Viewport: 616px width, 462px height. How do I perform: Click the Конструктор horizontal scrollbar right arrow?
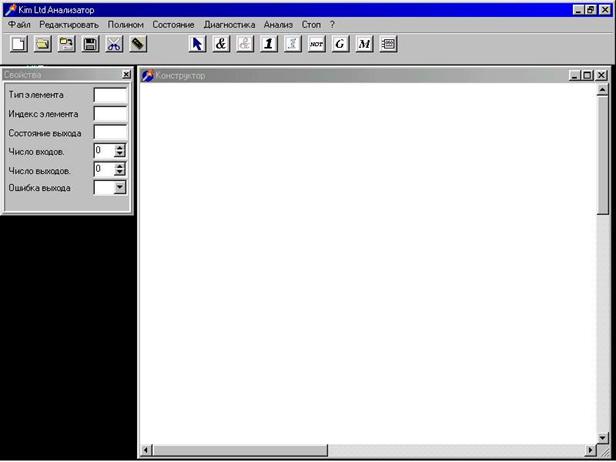590,451
